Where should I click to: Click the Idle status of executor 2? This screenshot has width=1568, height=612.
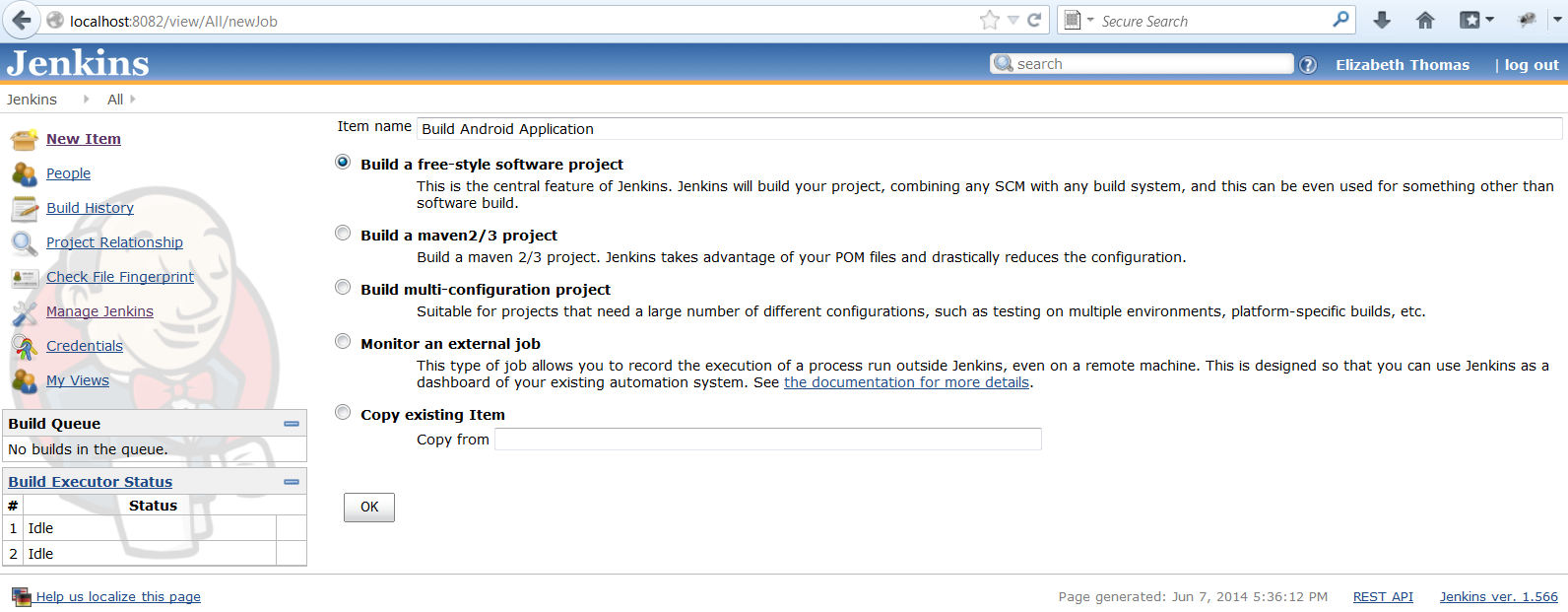pyautogui.click(x=40, y=554)
